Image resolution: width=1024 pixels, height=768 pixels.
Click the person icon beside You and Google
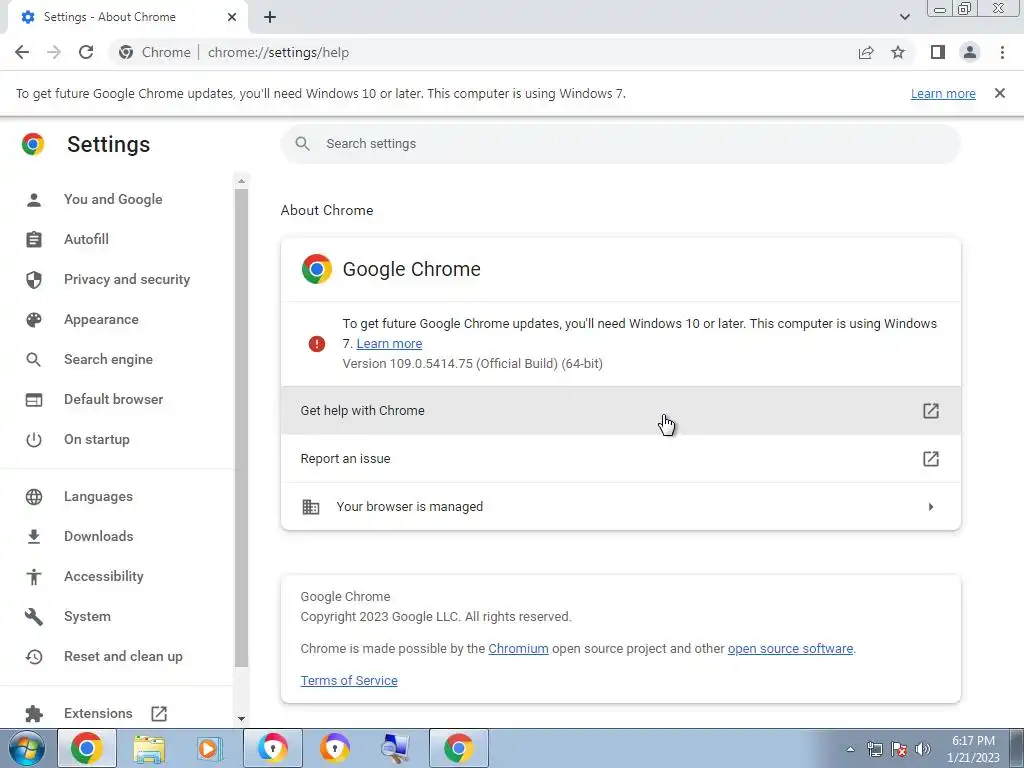pos(34,200)
